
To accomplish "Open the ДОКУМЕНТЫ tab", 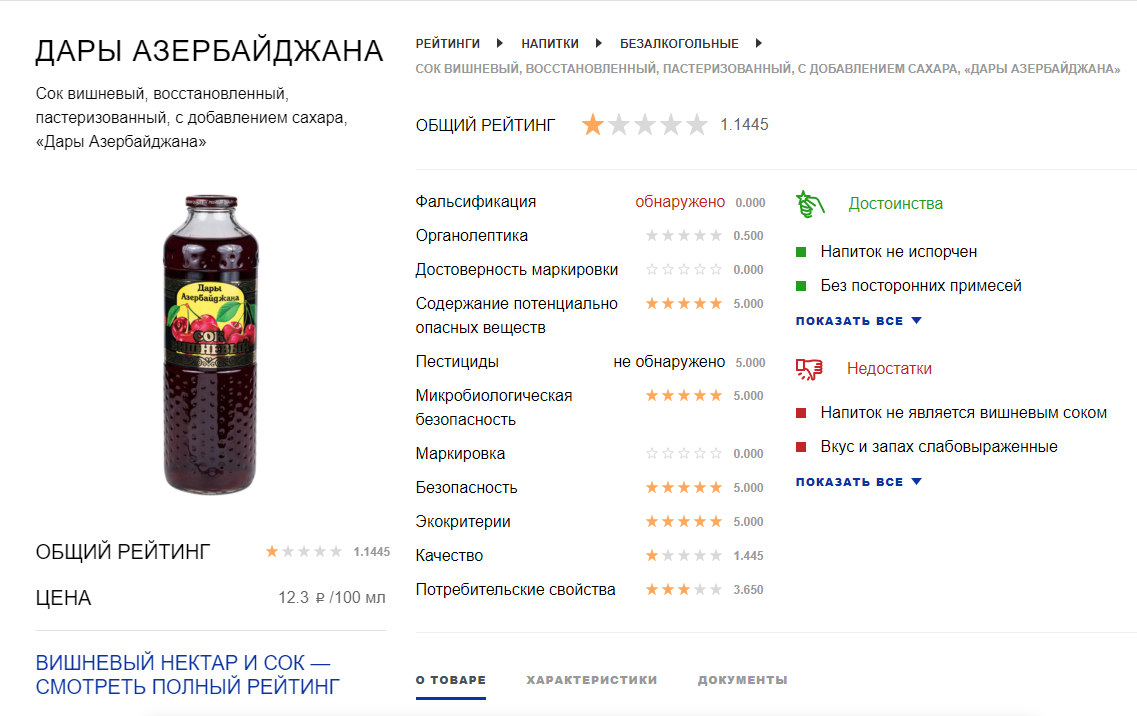I will click(x=743, y=680).
